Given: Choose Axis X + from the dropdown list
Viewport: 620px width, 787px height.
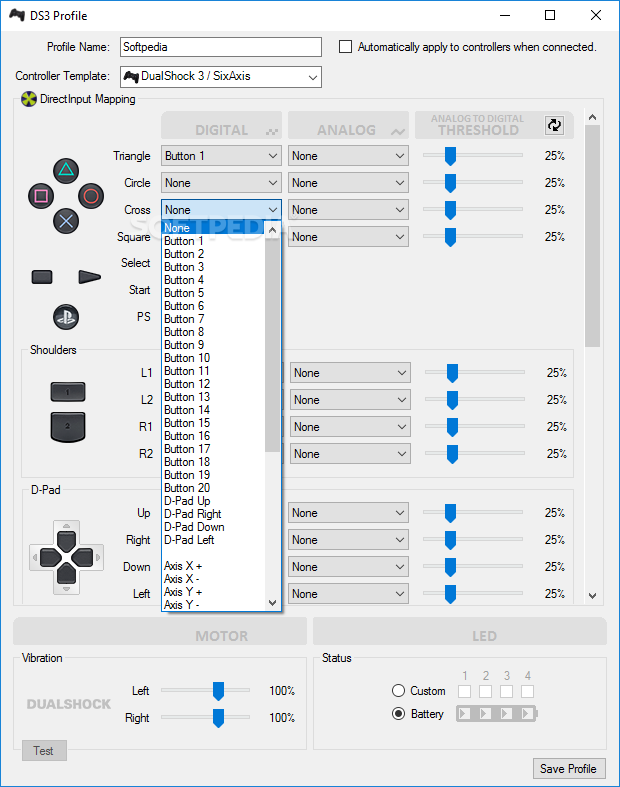Looking at the screenshot, I should click(x=213, y=566).
